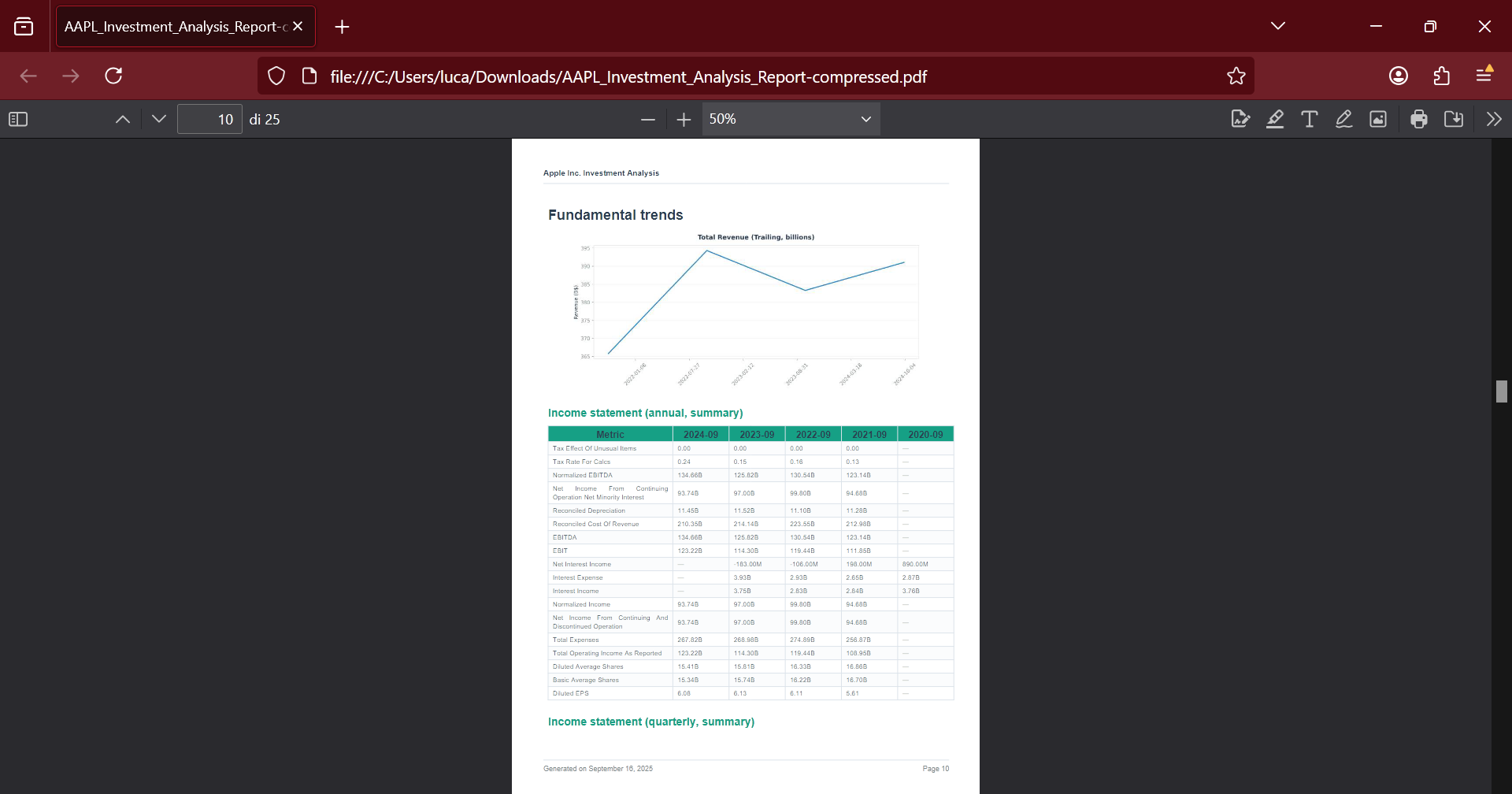Bookmark this page with star icon

click(1236, 76)
